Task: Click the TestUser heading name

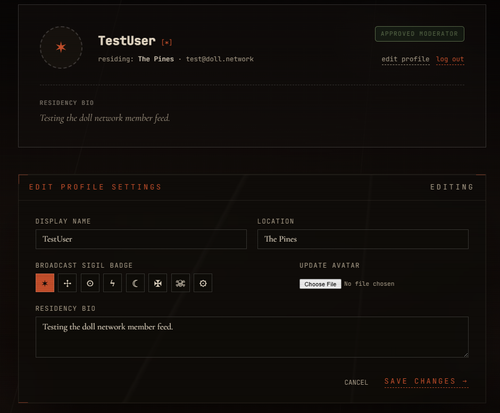Action: (x=127, y=41)
